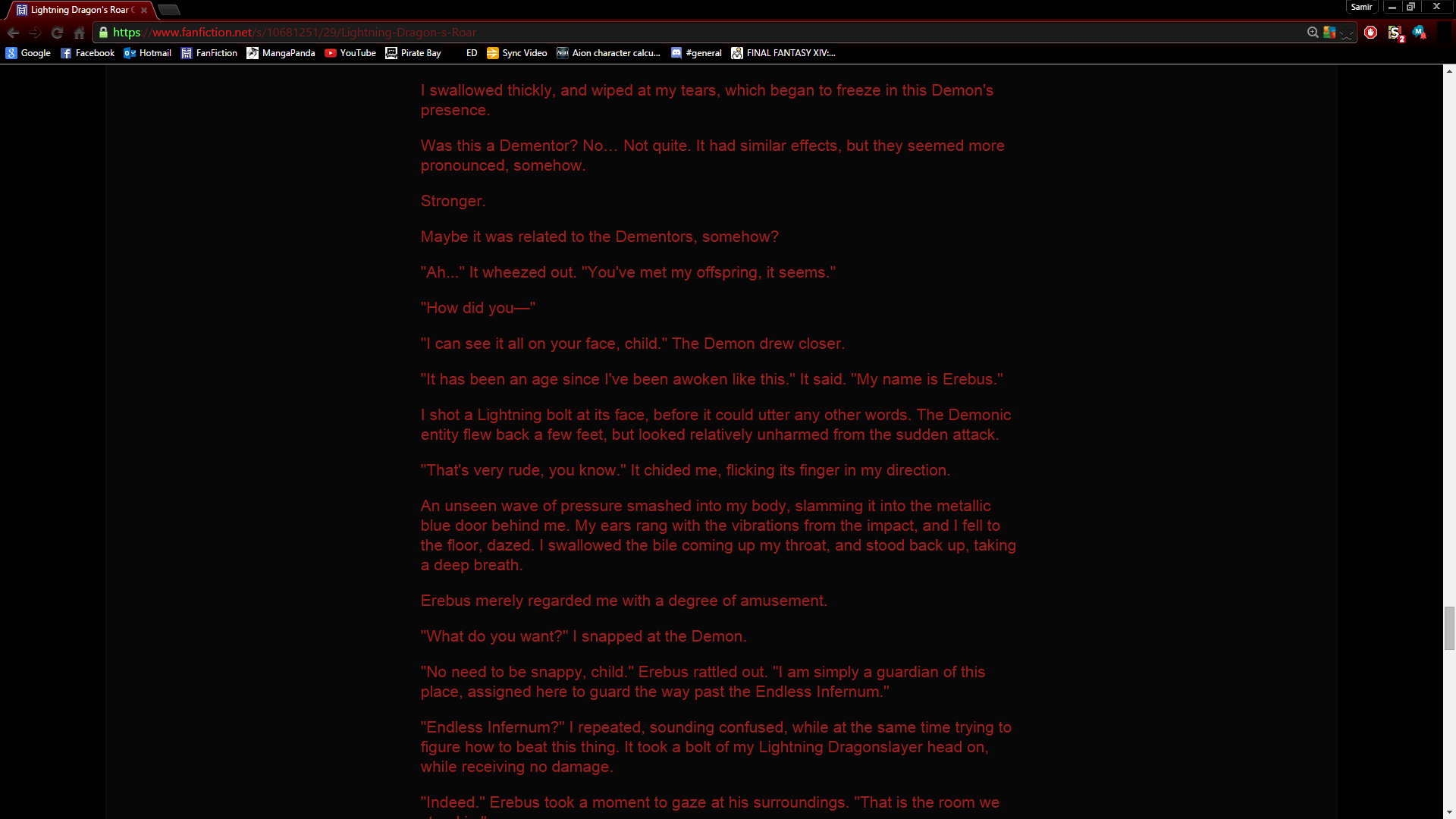Click the forward navigation arrow
The height and width of the screenshot is (819, 1456).
click(35, 33)
